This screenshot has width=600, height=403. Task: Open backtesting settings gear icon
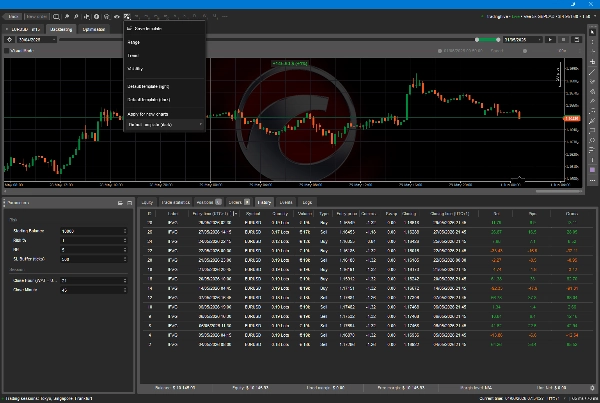point(10,39)
